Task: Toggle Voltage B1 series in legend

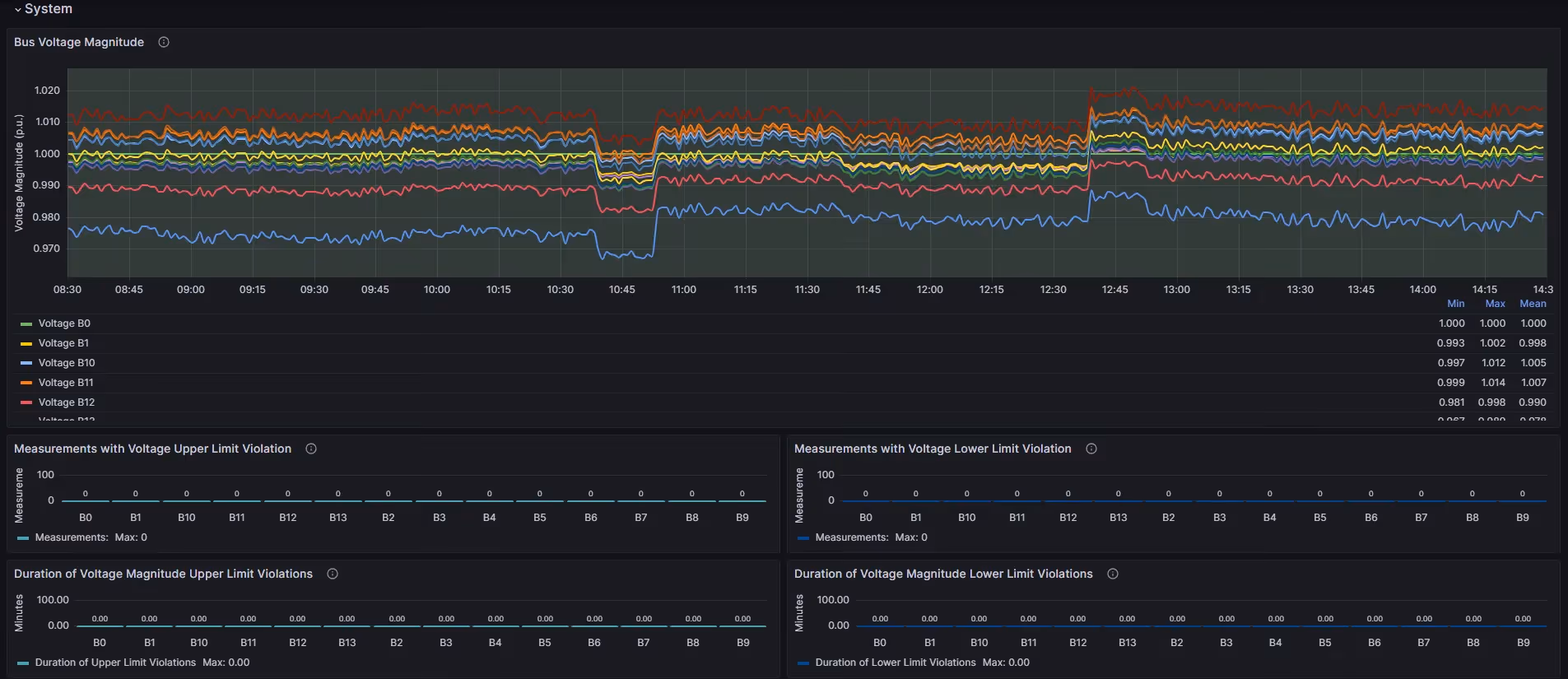Action: 63,343
